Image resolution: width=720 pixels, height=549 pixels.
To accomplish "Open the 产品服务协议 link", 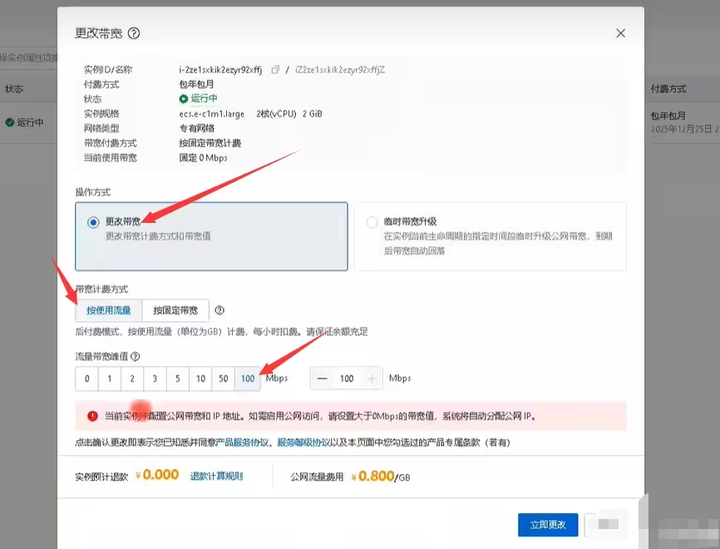I will coord(244,442).
